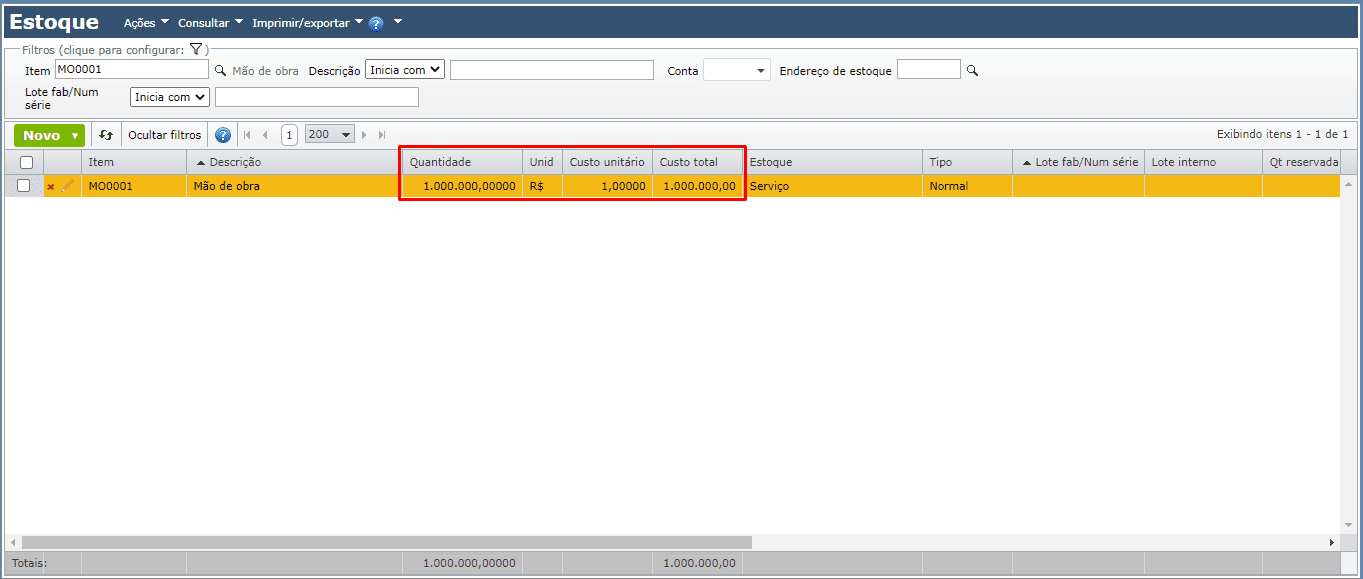Sort by Estoque column header
This screenshot has height=579, width=1363.
pyautogui.click(x=832, y=162)
